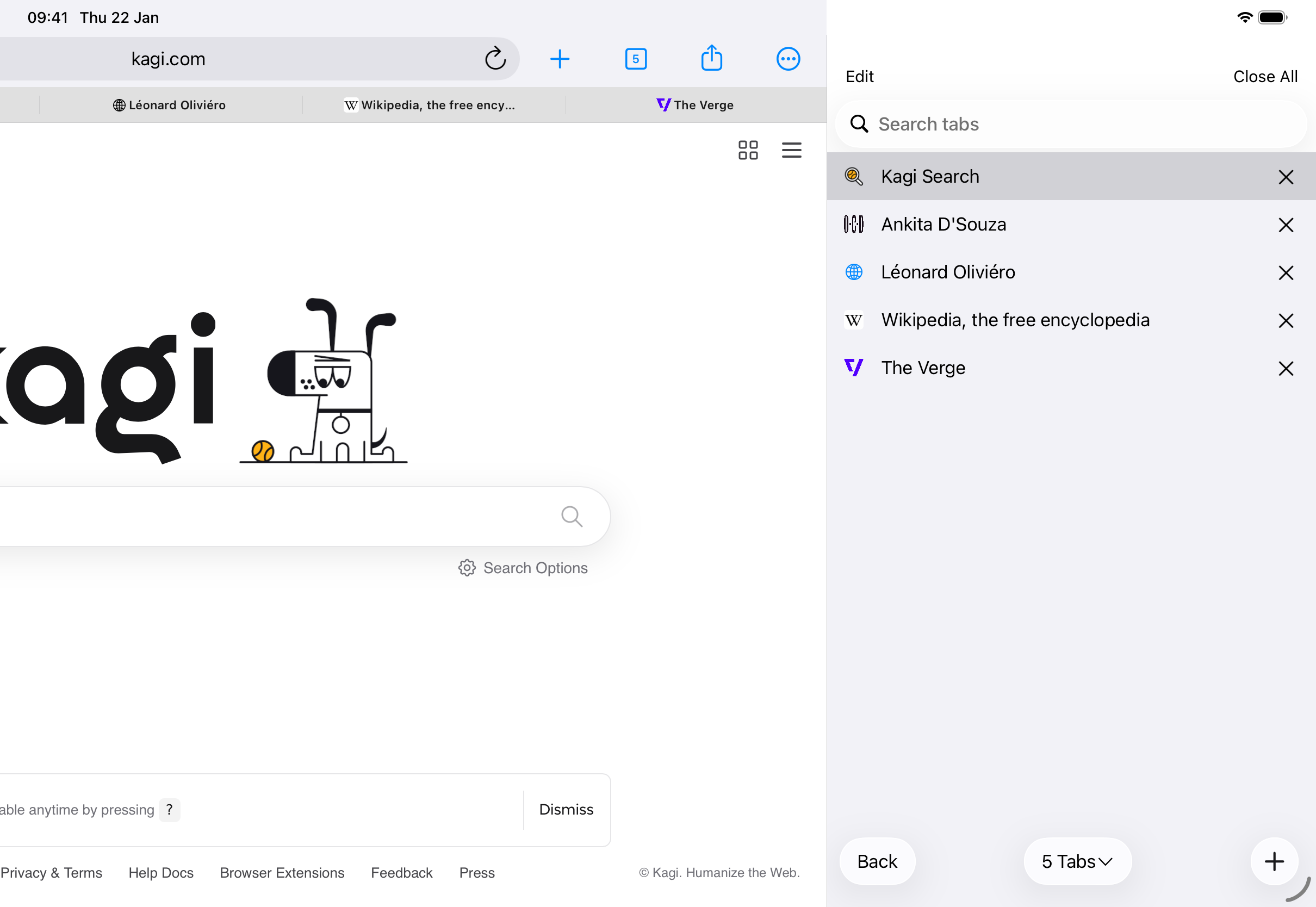Screen dimensions: 1316x907
Task: Create a new tab with the plus button bottom right
Action: coord(1275,861)
